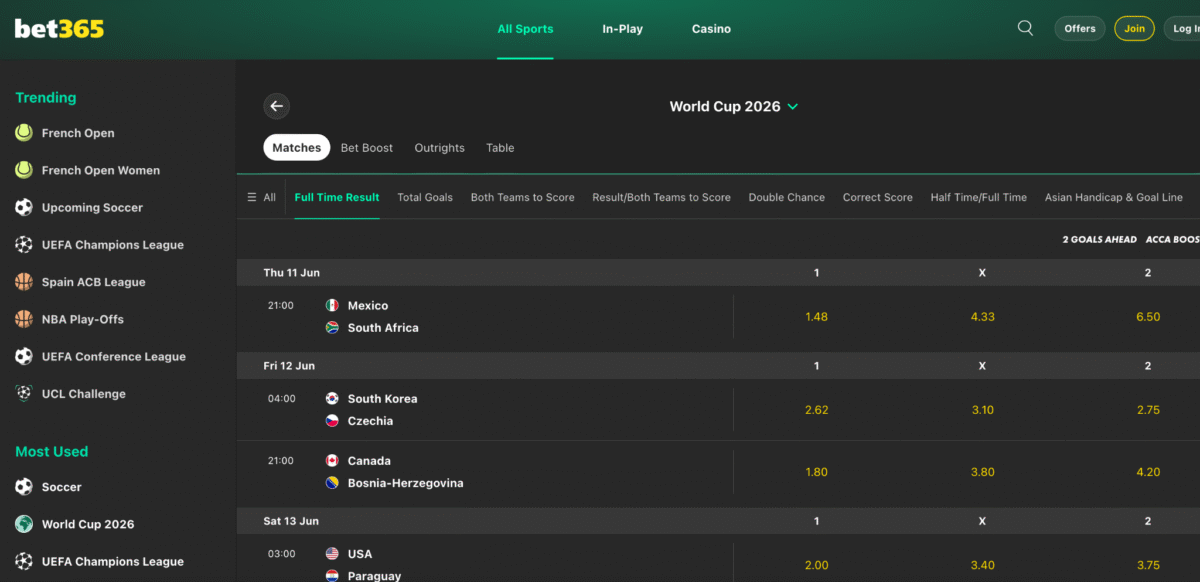Viewport: 1200px width, 582px height.
Task: Pick Canada v Bosnia-Herzegovina draw 3.80
Action: click(x=982, y=472)
